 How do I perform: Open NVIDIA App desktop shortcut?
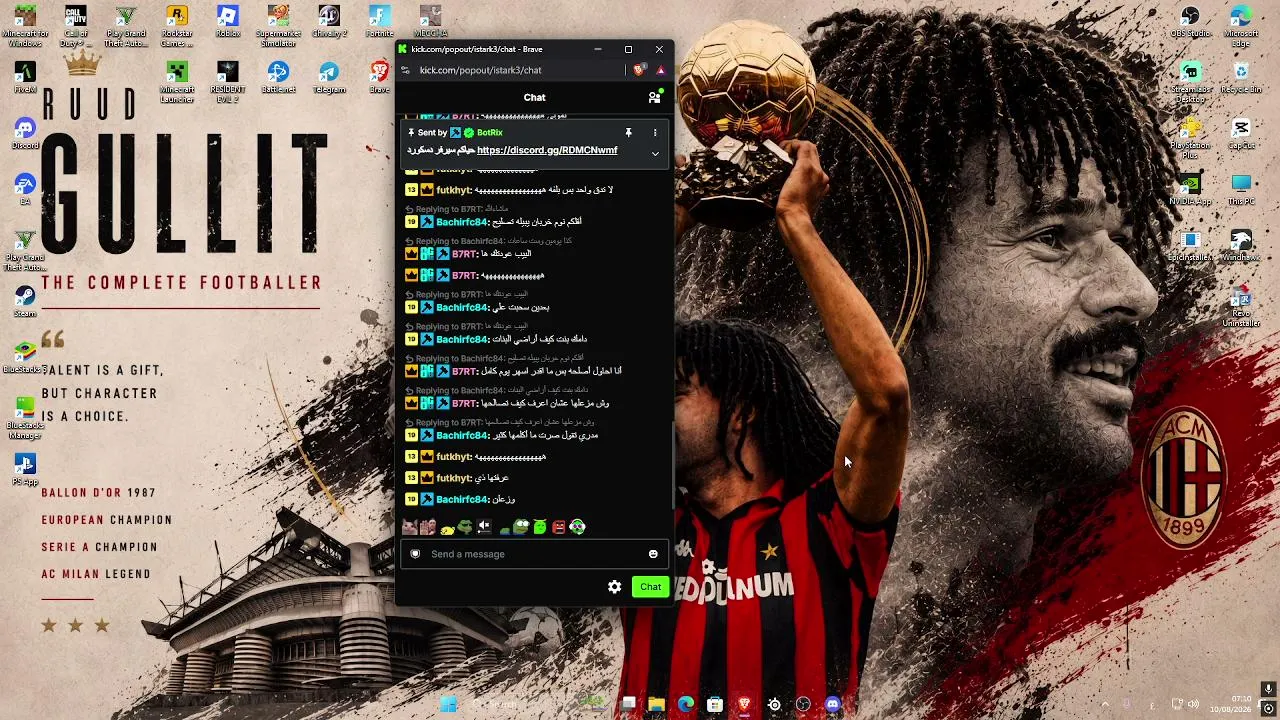click(1190, 190)
